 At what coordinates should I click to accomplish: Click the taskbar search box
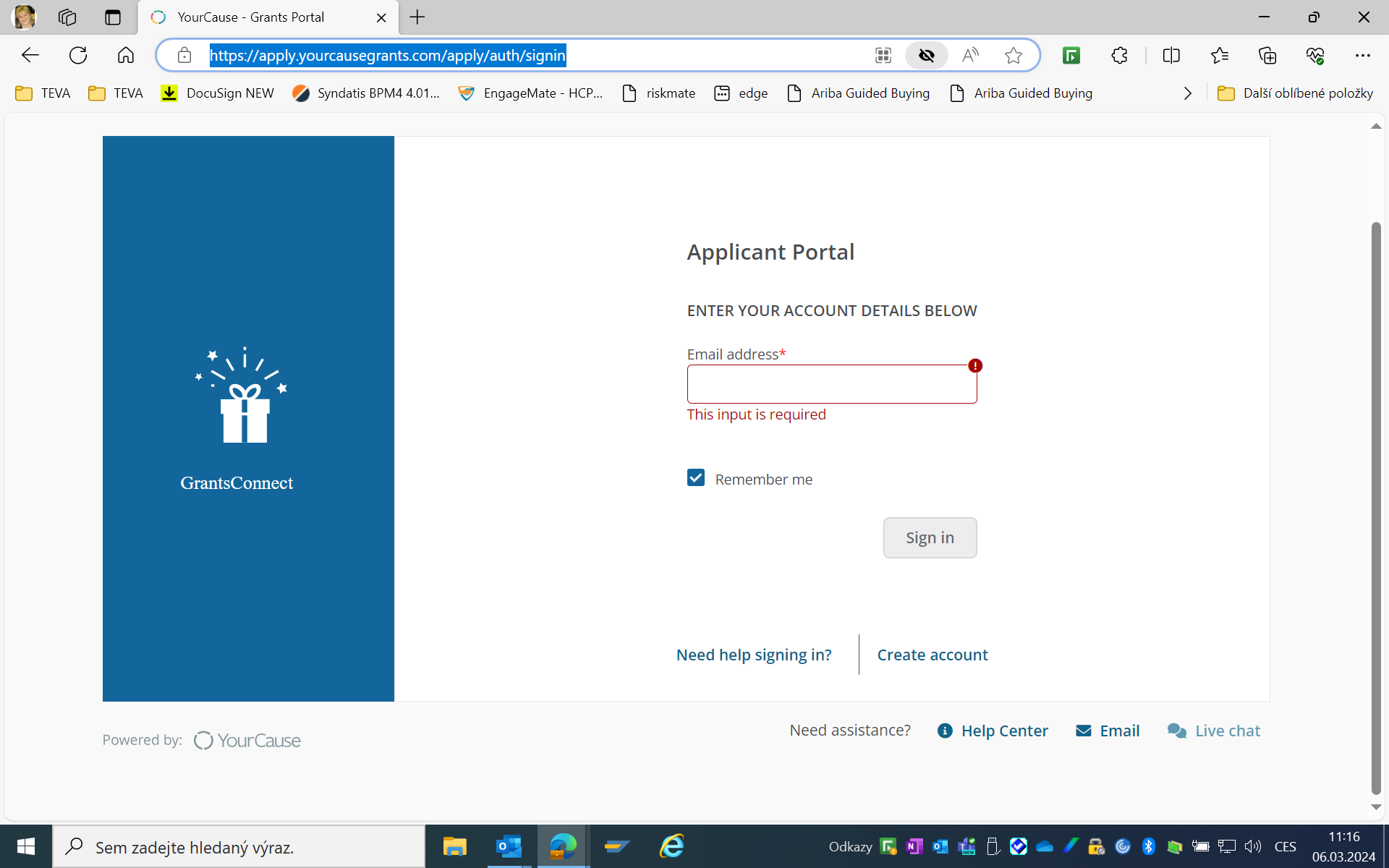tap(239, 847)
